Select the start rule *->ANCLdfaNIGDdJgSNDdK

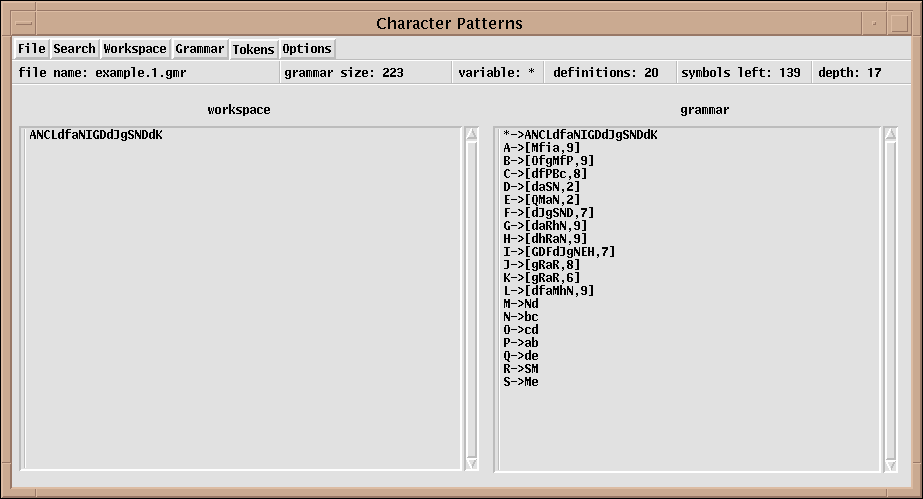click(x=580, y=134)
